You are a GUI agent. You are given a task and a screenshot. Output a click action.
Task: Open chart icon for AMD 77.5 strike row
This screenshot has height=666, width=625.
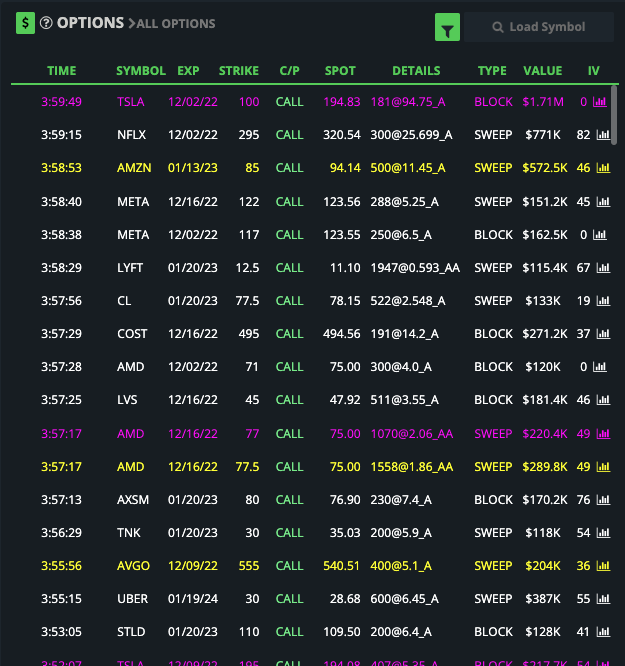[x=603, y=467]
